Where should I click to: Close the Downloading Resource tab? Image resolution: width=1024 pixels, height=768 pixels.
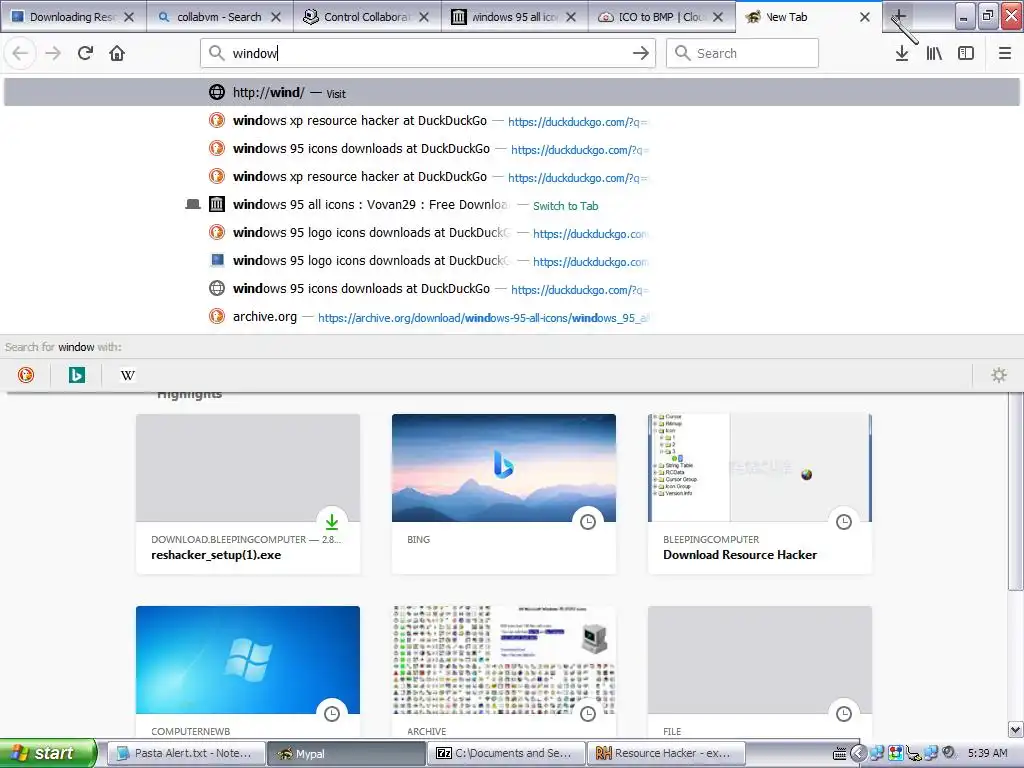[x=129, y=17]
